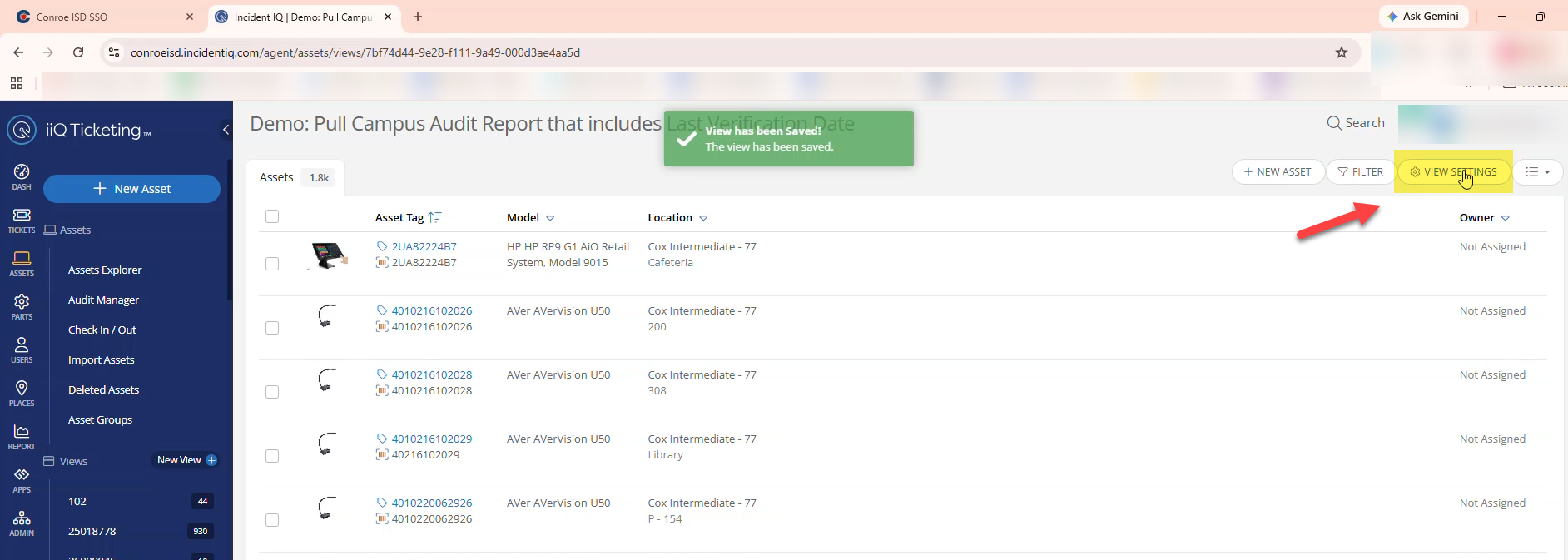
Task: Open the Chrome apps grid icon
Action: (x=17, y=83)
